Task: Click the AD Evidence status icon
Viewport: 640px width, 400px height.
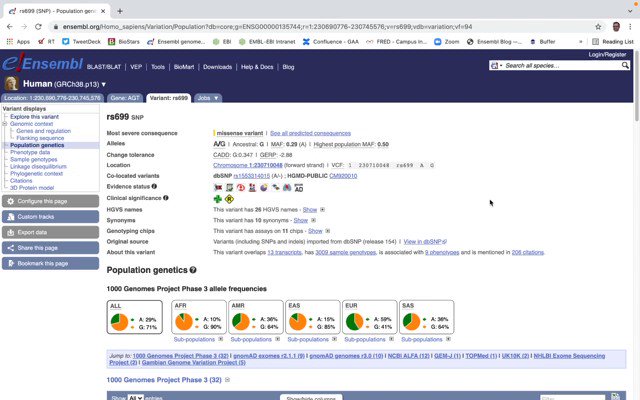Action: (299, 188)
